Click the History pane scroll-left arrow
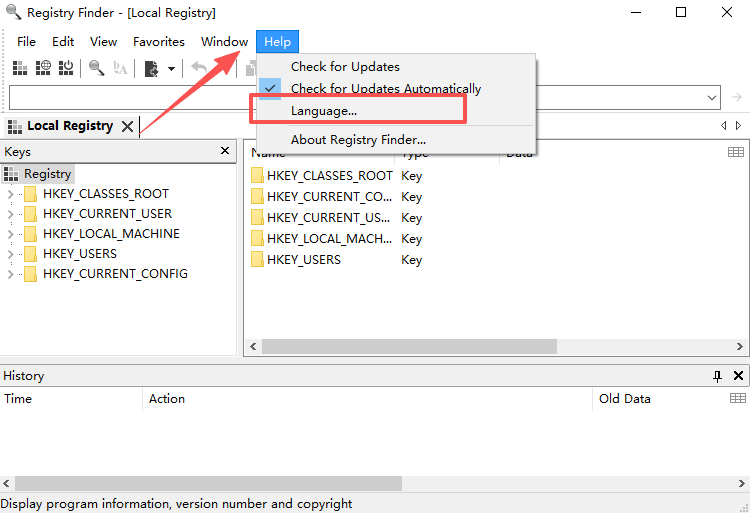 (6, 484)
